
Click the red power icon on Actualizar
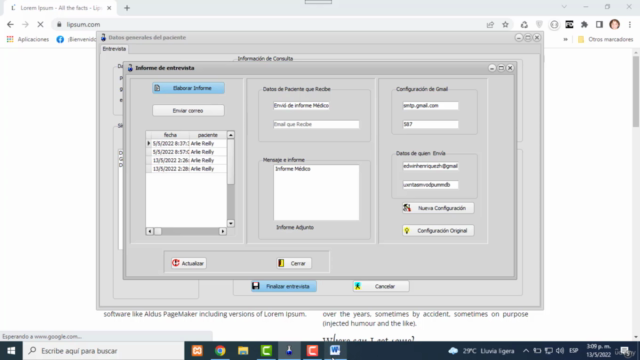tap(176, 263)
